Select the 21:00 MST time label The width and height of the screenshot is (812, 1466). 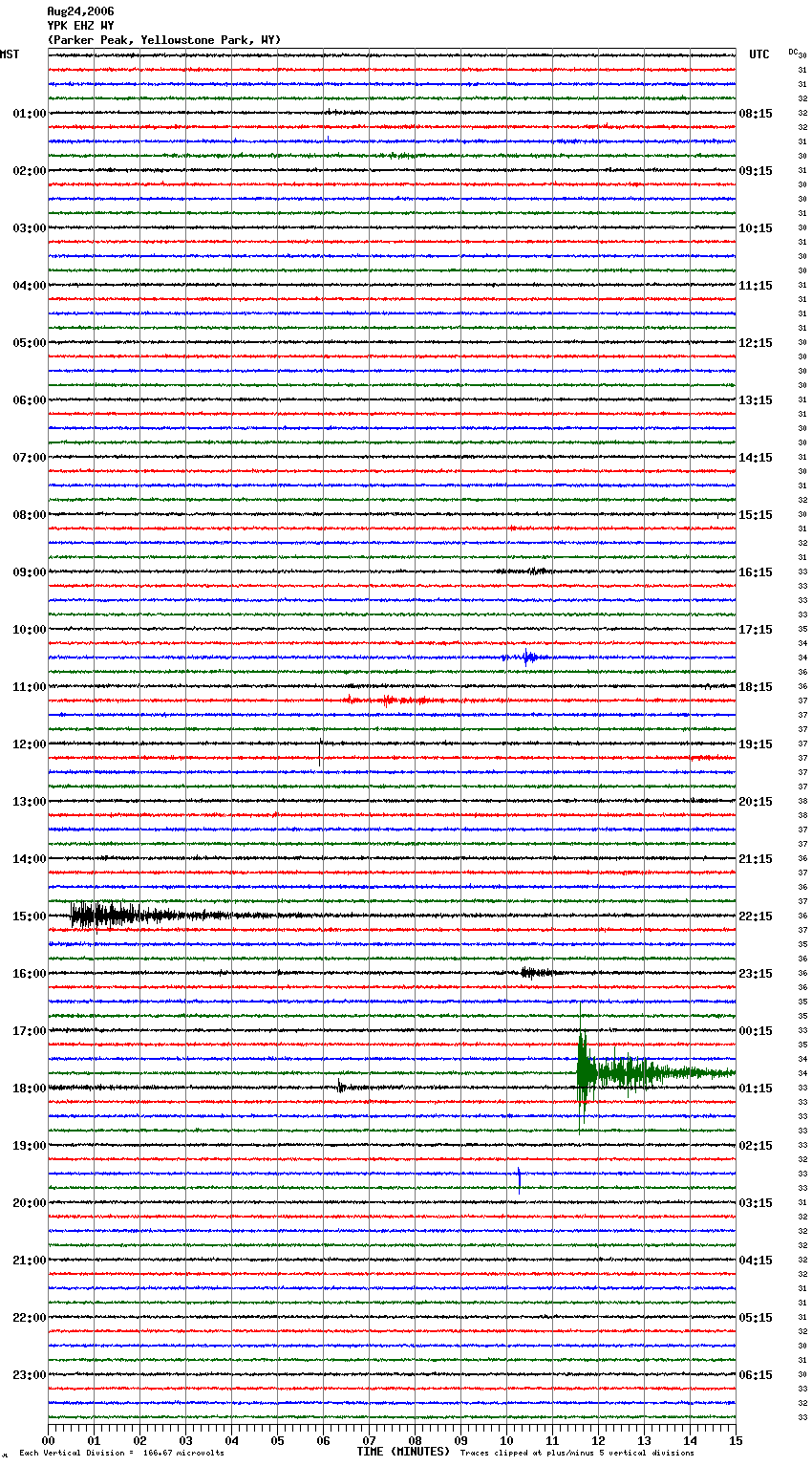point(29,1261)
